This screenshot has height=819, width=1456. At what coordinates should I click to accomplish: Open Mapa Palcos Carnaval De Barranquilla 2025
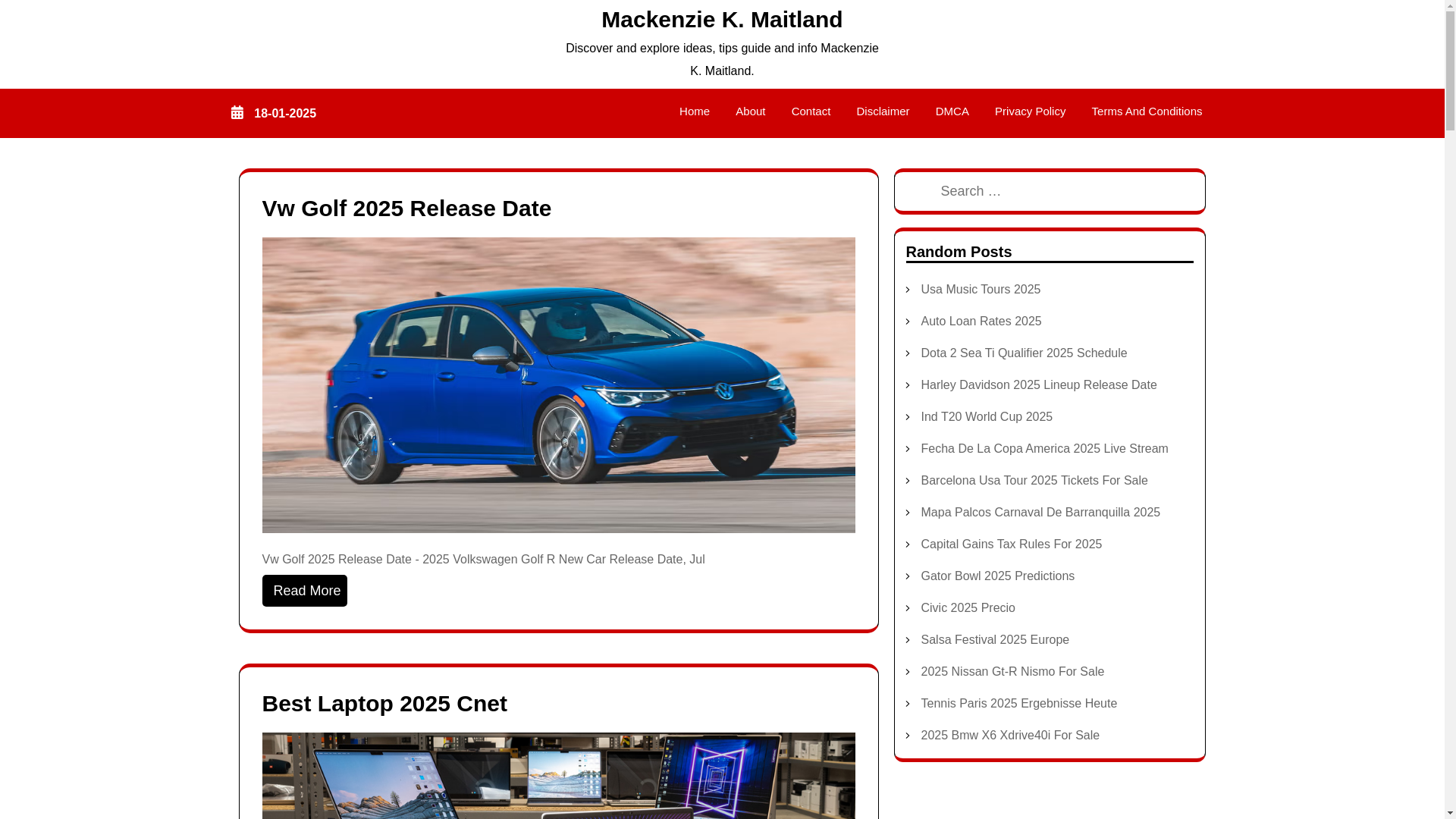pyautogui.click(x=1040, y=513)
